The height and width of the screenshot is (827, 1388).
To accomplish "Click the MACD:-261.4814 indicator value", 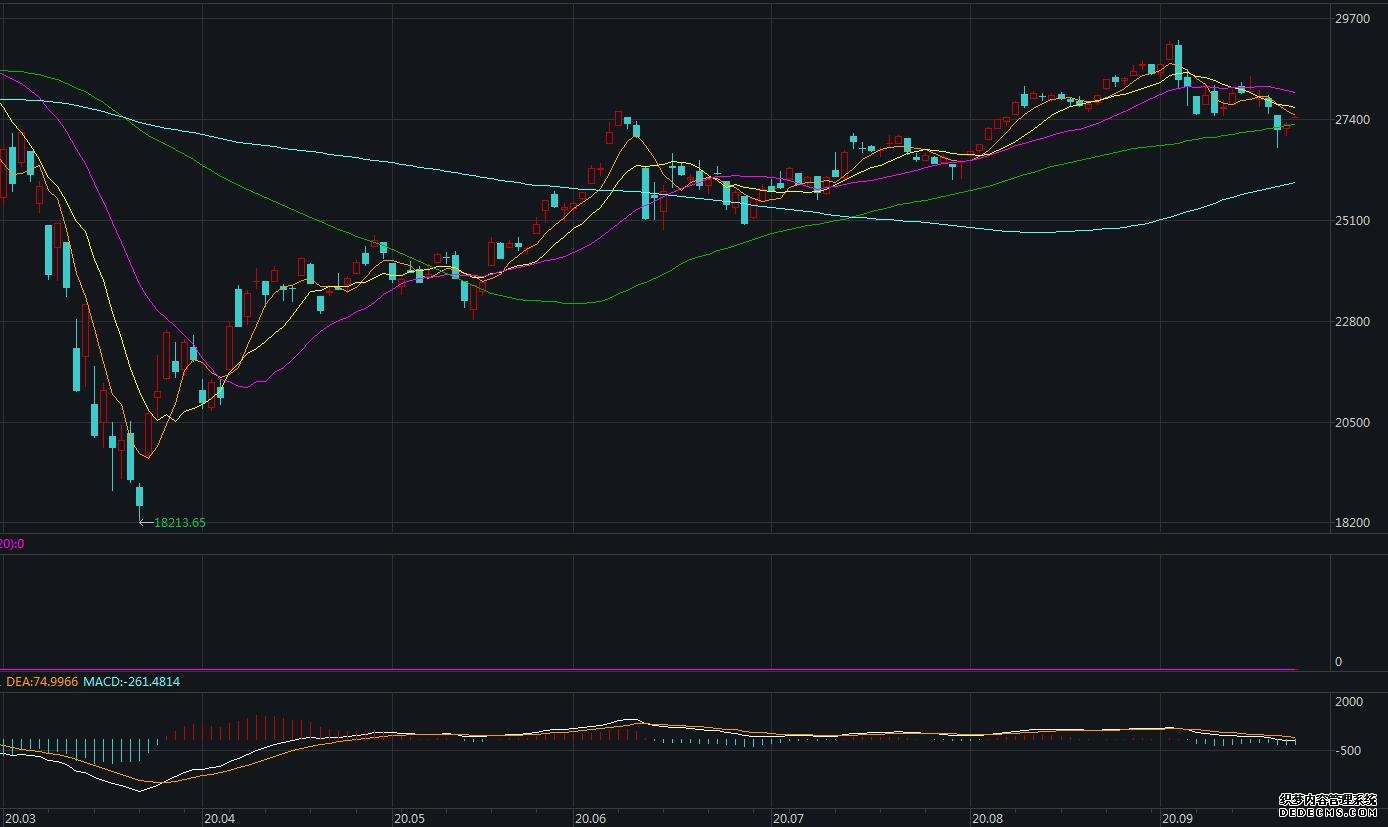I will pyautogui.click(x=131, y=681).
